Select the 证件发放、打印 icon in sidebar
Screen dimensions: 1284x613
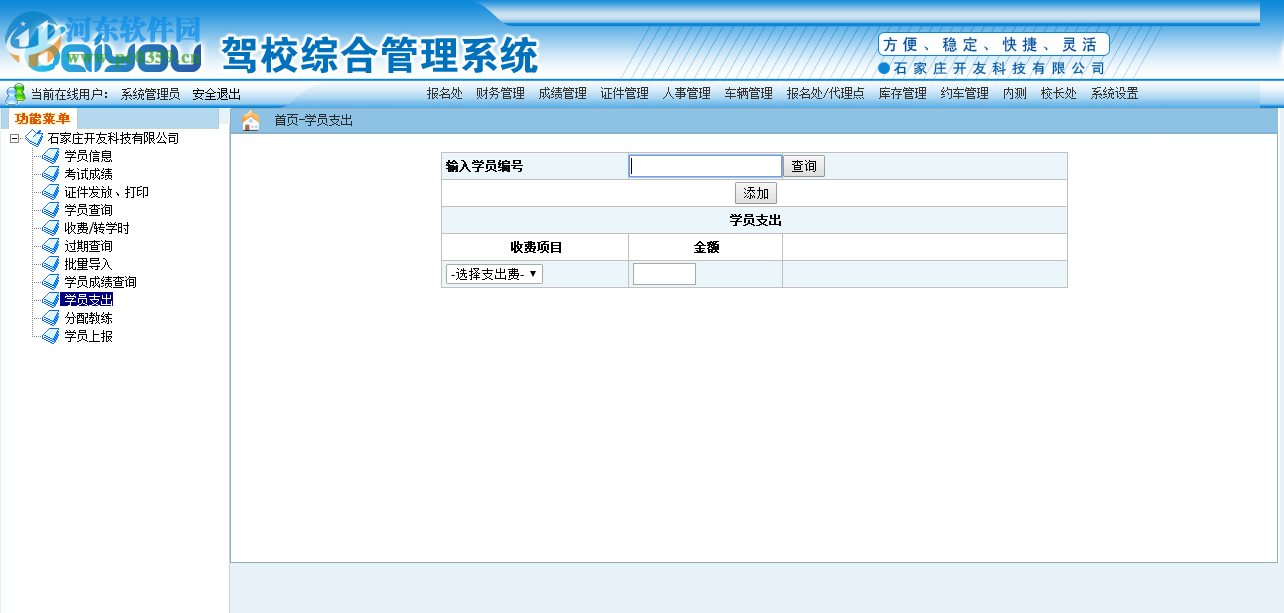point(50,192)
